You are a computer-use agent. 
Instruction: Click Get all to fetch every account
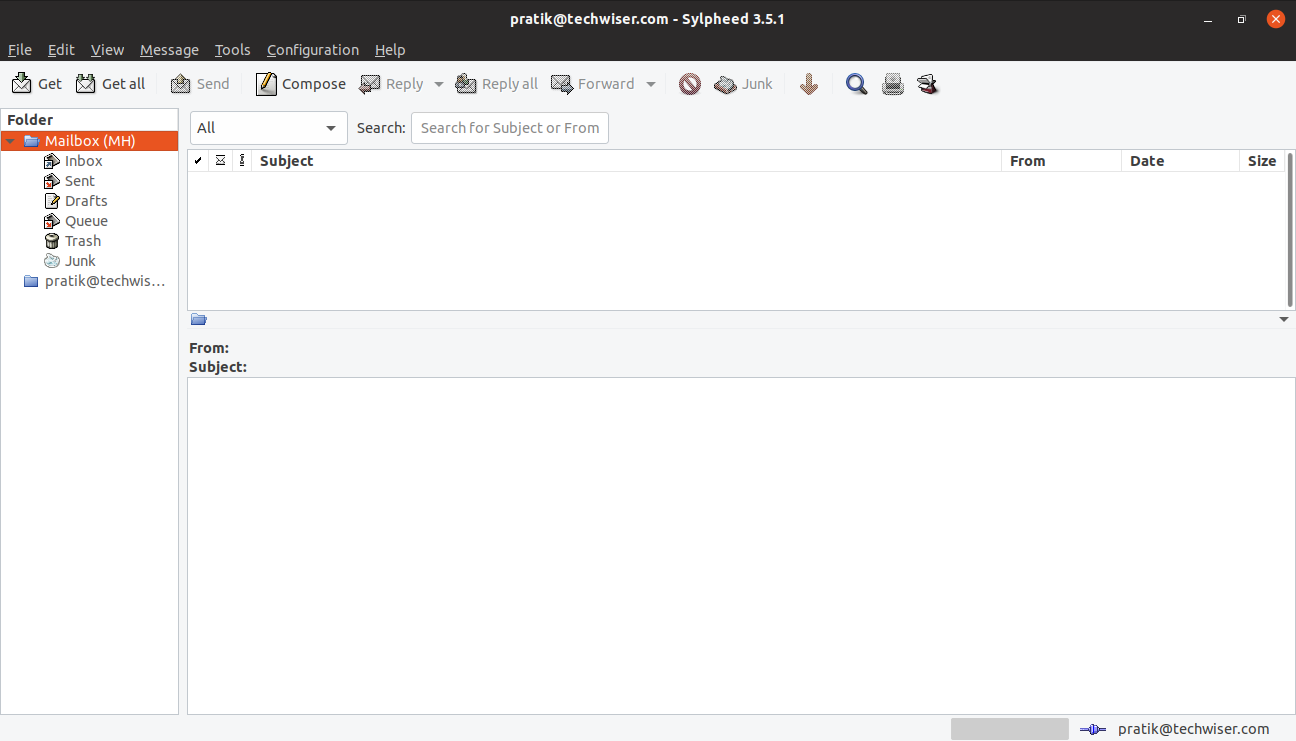tap(110, 84)
